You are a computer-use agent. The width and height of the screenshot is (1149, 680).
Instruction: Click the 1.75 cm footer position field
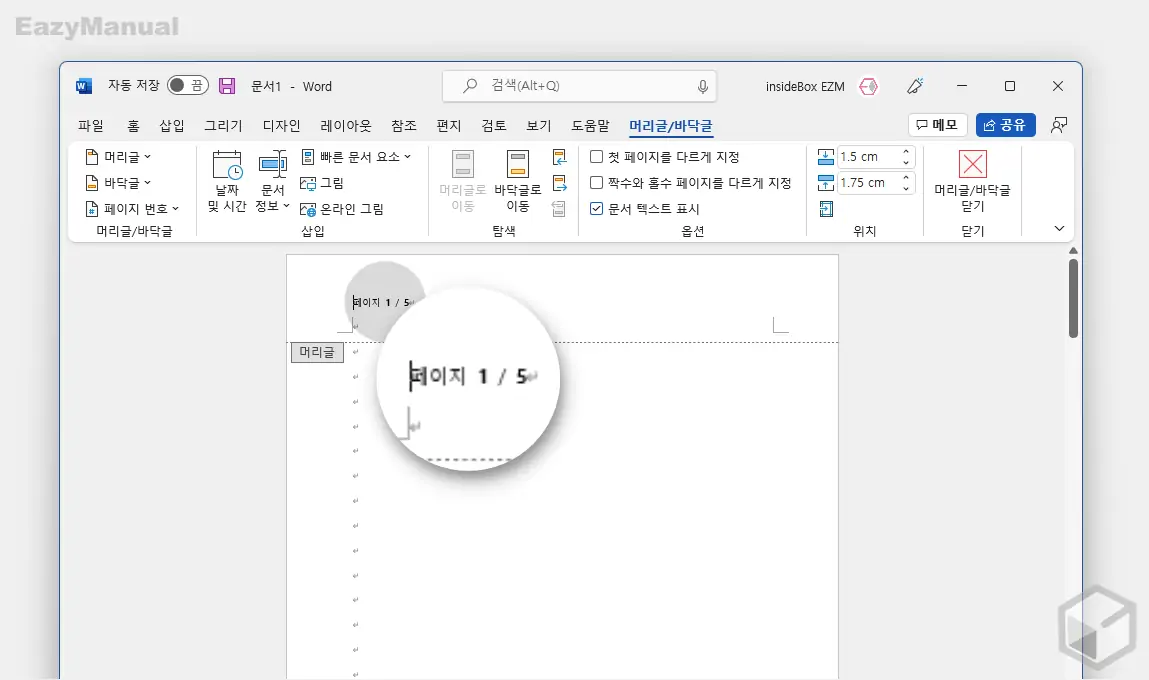868,182
